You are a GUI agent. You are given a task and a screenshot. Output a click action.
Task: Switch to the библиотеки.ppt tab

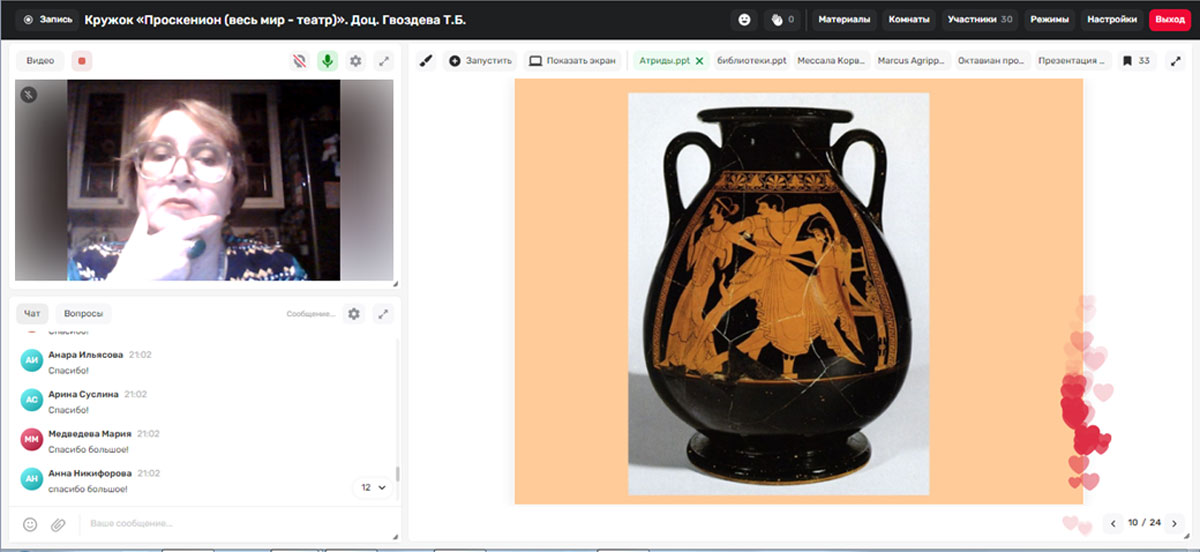(x=752, y=61)
